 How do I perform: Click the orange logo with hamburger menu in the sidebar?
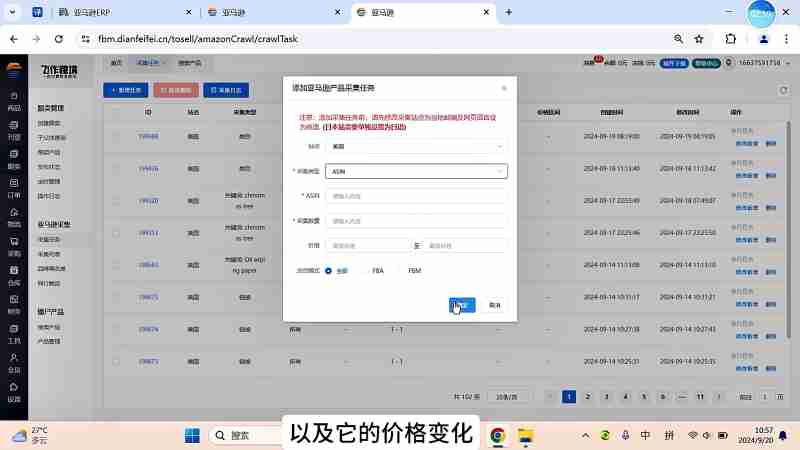pos(14,70)
